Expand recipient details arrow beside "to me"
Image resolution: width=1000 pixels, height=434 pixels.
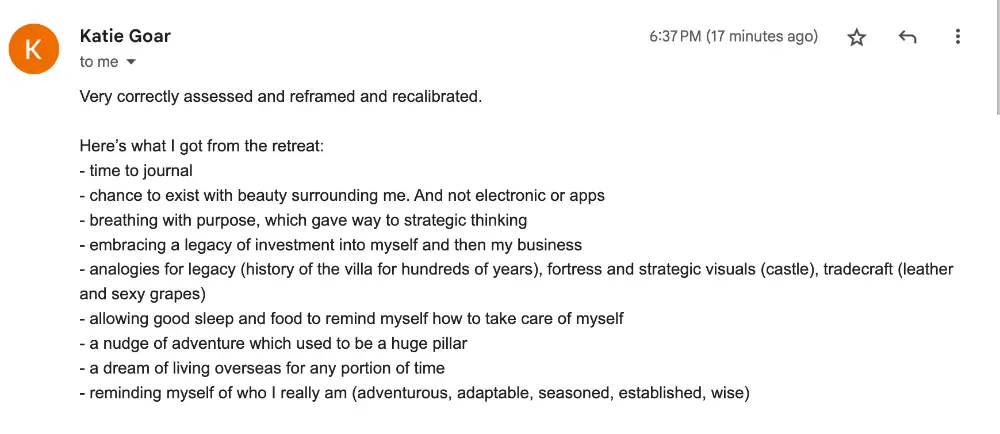[x=131, y=62]
